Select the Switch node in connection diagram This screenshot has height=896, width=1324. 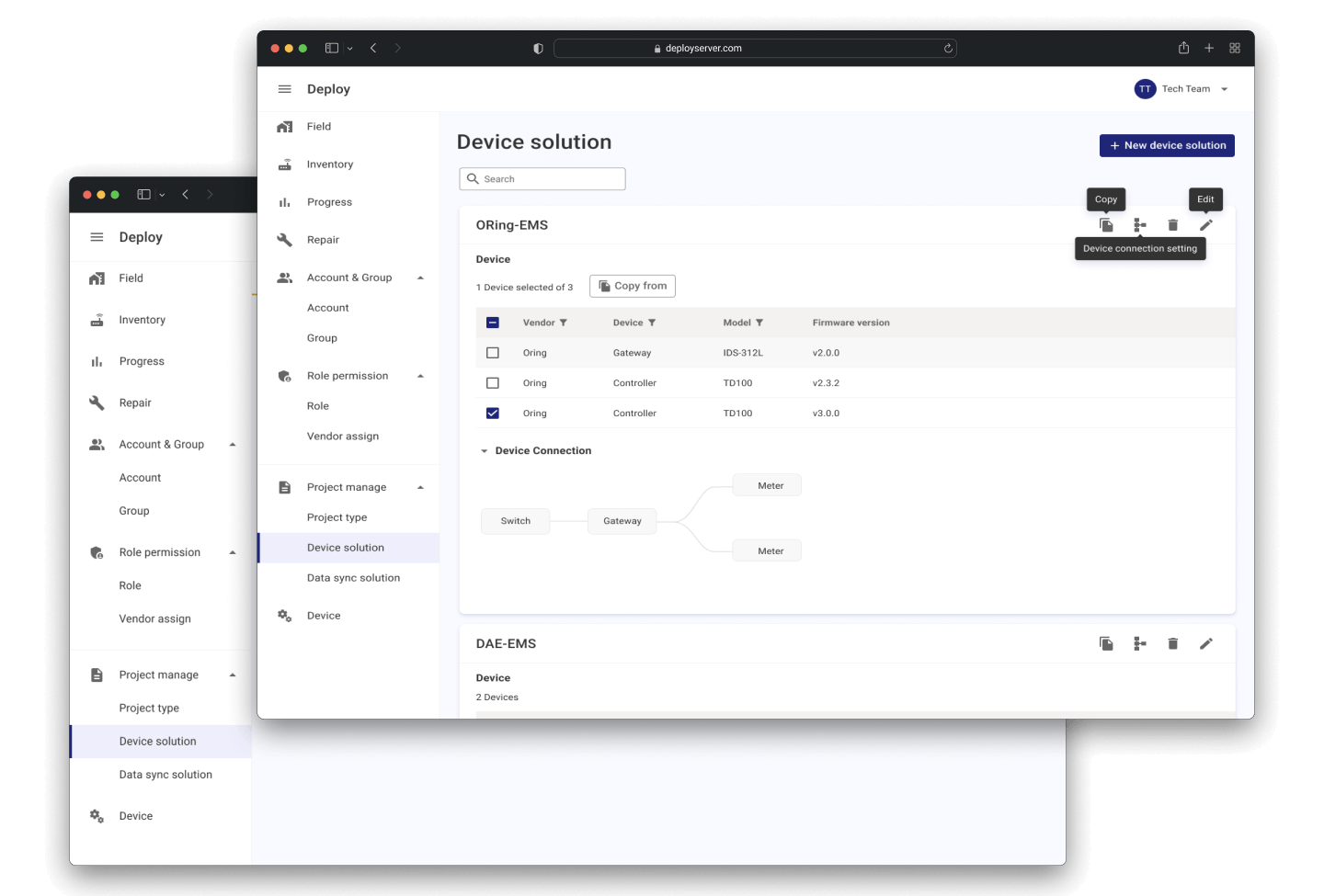click(516, 521)
